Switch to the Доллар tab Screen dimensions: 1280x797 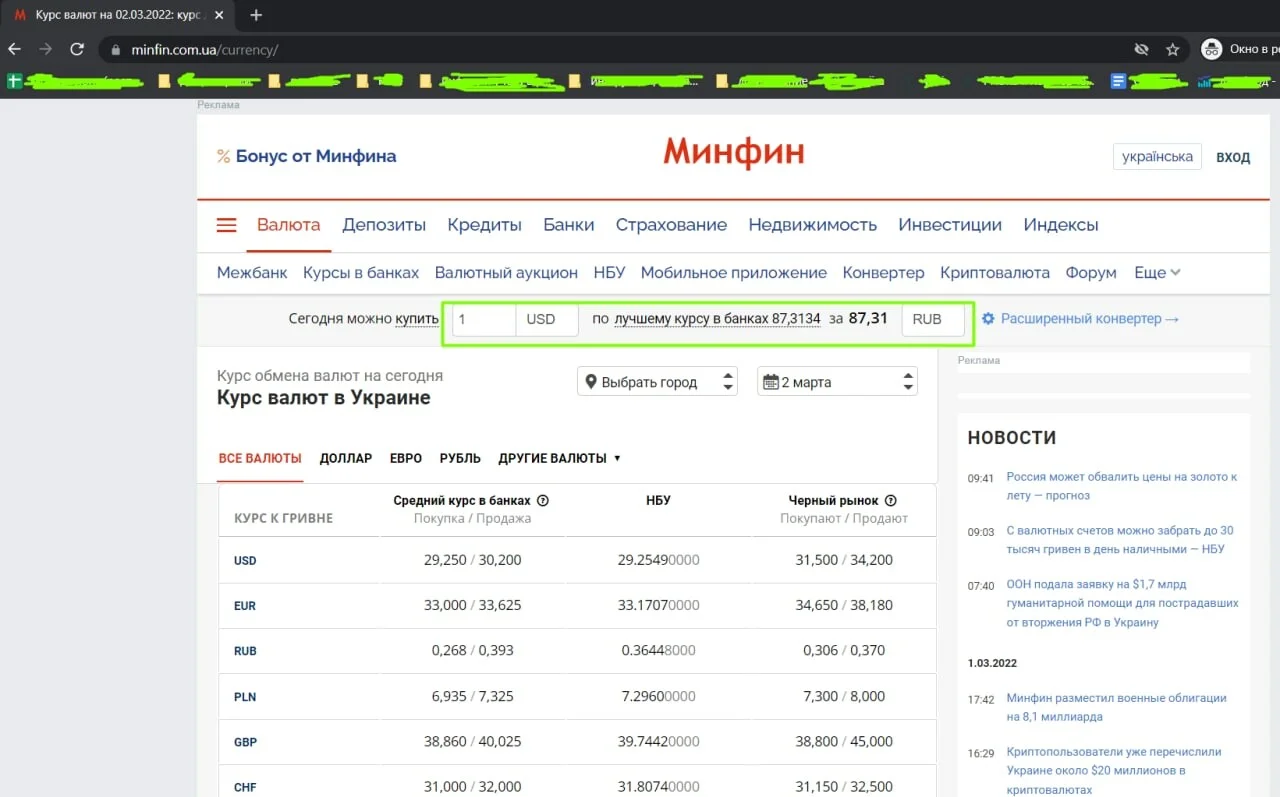(346, 458)
